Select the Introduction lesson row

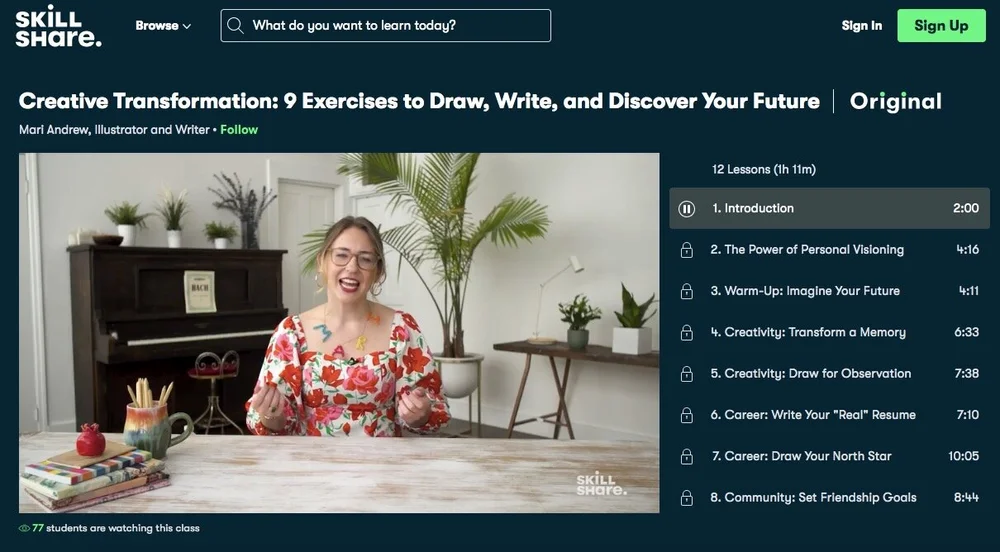pyautogui.click(x=829, y=208)
